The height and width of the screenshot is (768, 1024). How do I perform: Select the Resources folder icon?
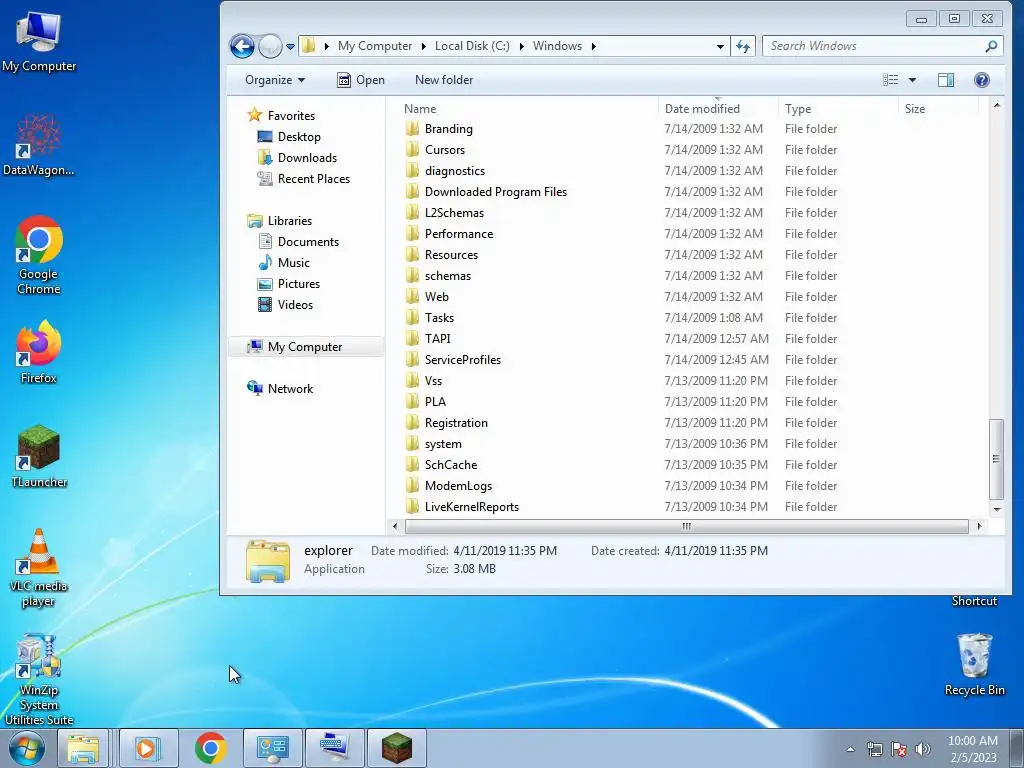pyautogui.click(x=412, y=255)
